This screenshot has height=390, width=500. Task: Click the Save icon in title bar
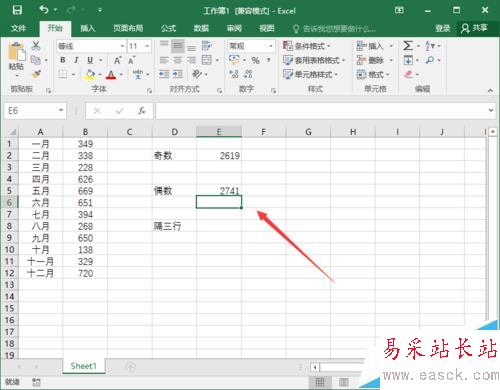[x=17, y=10]
